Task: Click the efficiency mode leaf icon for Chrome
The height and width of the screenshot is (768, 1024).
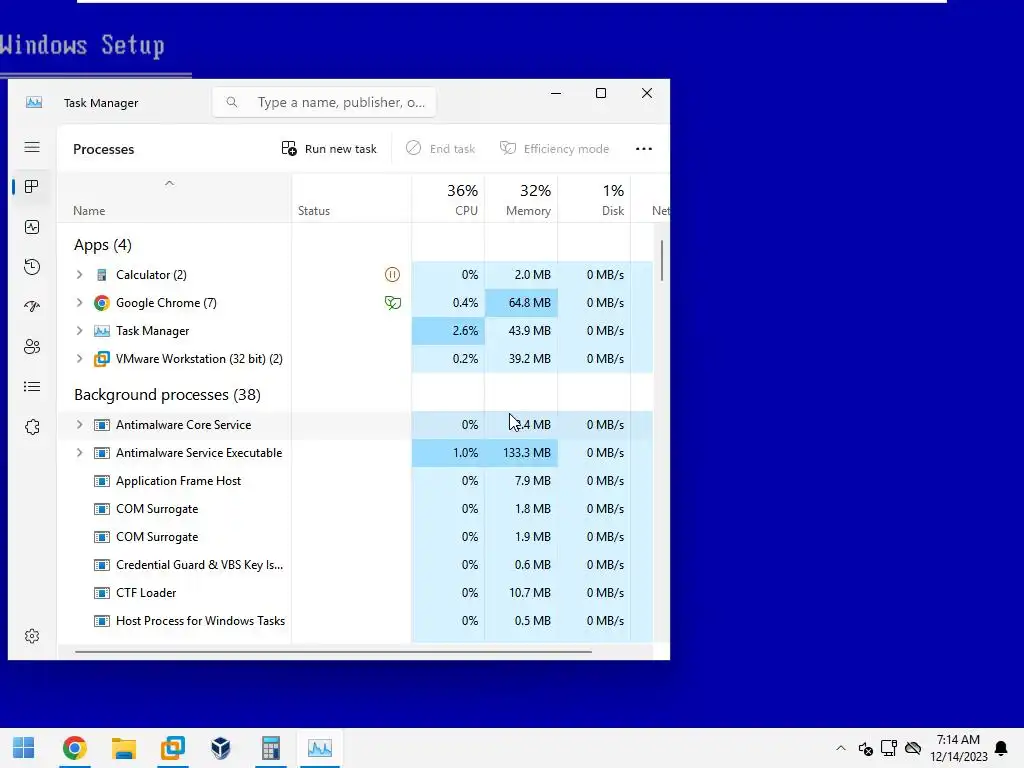Action: click(x=392, y=302)
